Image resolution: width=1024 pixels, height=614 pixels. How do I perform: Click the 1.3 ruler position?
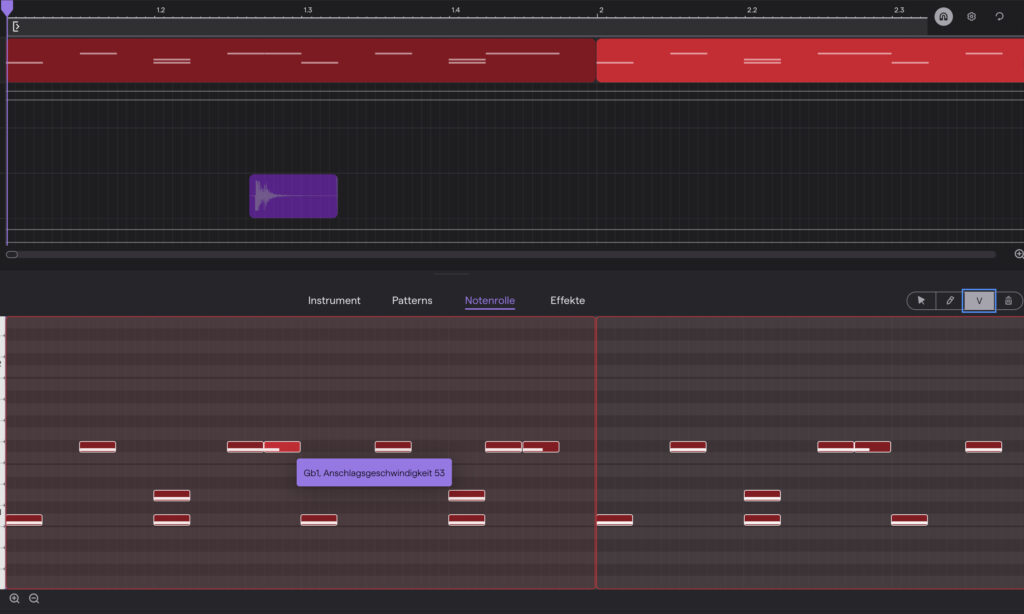point(308,10)
